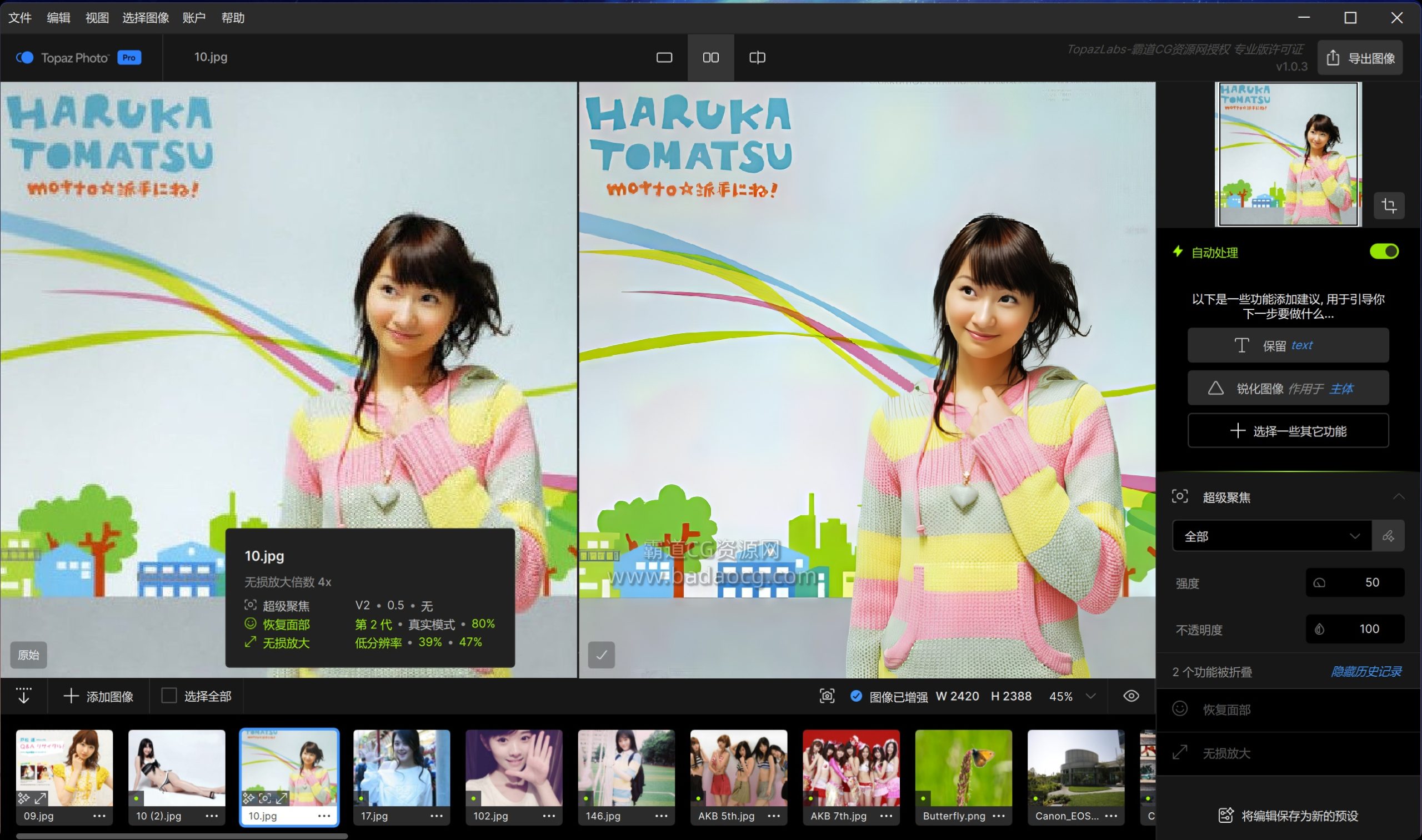Collapse the 超级聚焦 panel chevron
The height and width of the screenshot is (840, 1422).
pos(1398,497)
